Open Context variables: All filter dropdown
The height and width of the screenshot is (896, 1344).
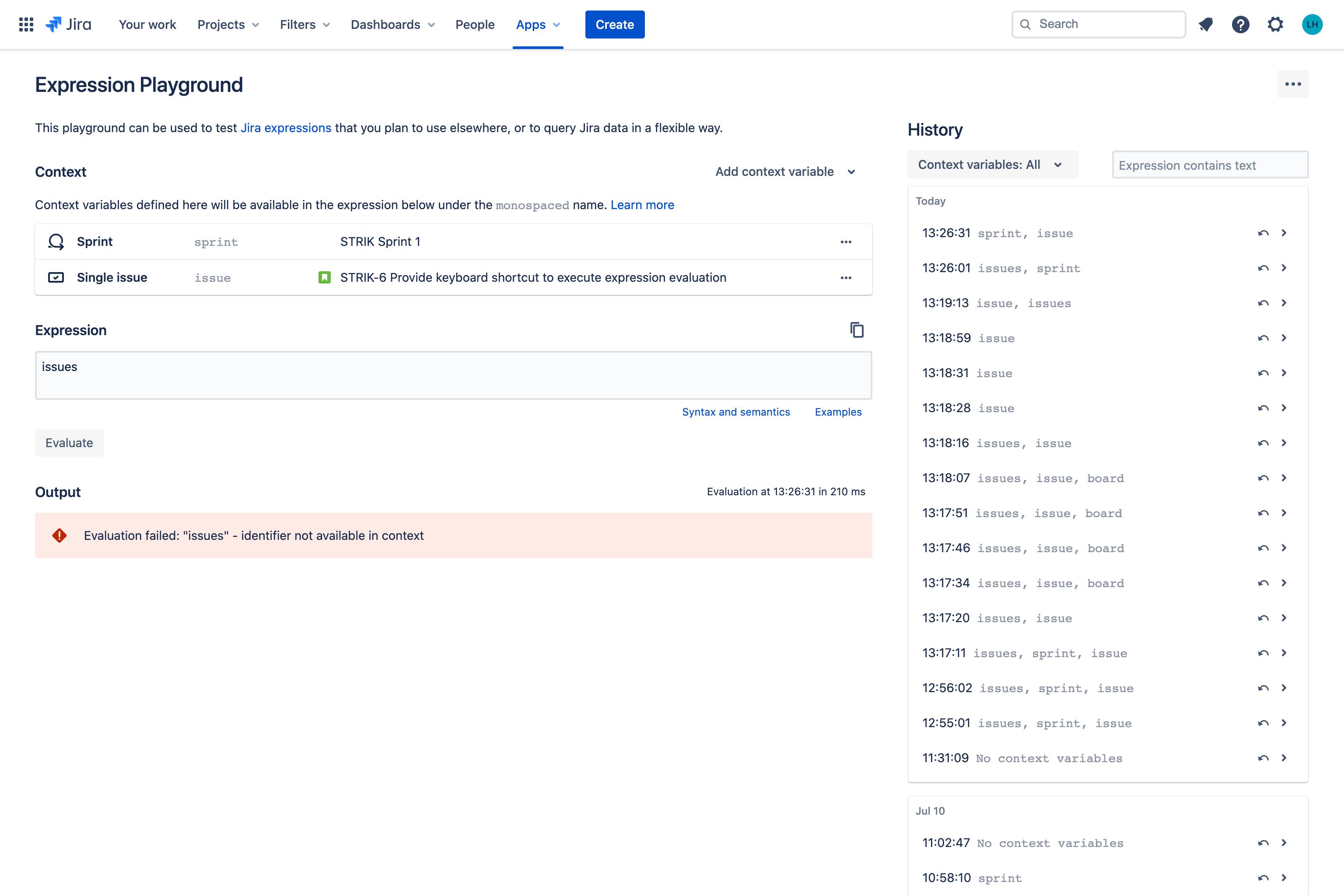click(x=992, y=164)
